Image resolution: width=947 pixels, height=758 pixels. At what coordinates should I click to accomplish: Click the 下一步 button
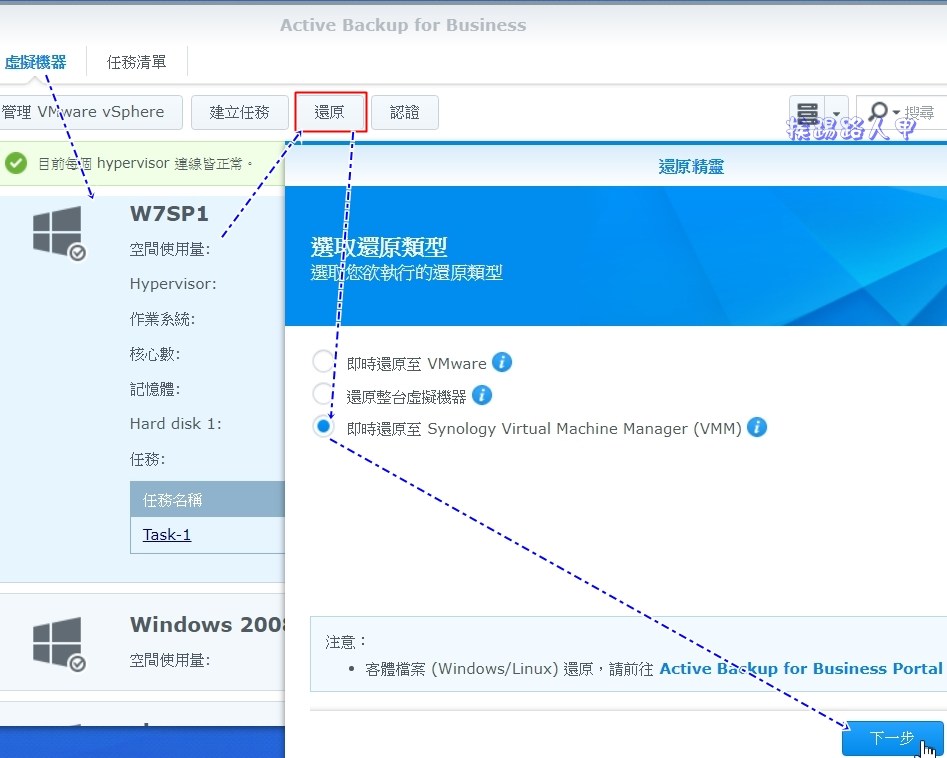[892, 737]
